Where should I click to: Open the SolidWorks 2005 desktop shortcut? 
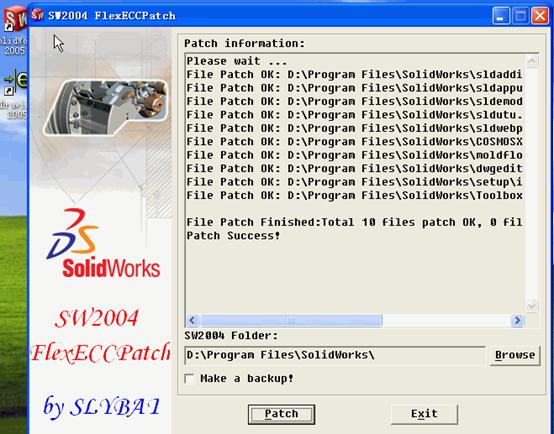[14, 31]
